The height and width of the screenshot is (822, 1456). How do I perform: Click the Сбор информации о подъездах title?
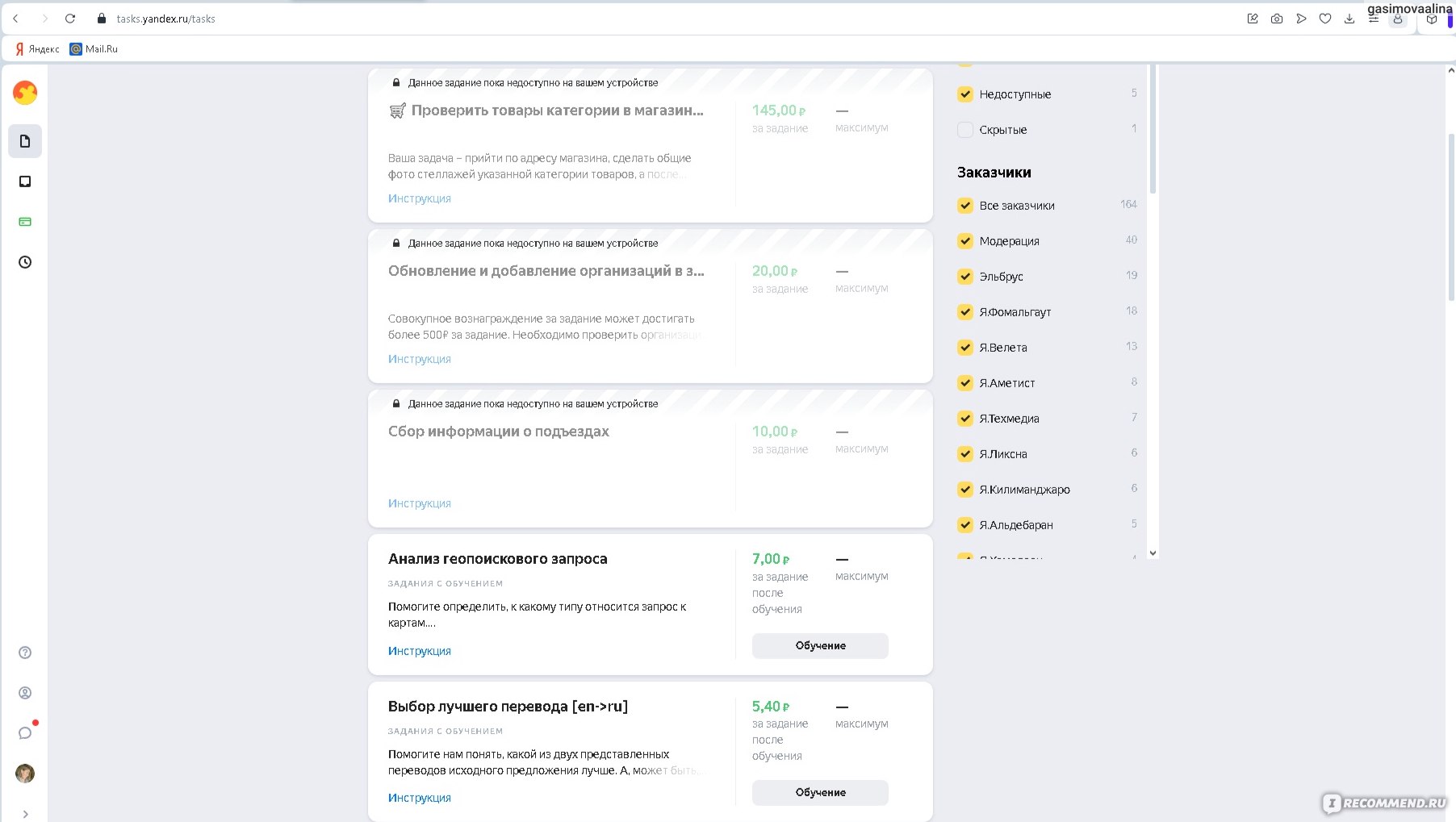499,432
